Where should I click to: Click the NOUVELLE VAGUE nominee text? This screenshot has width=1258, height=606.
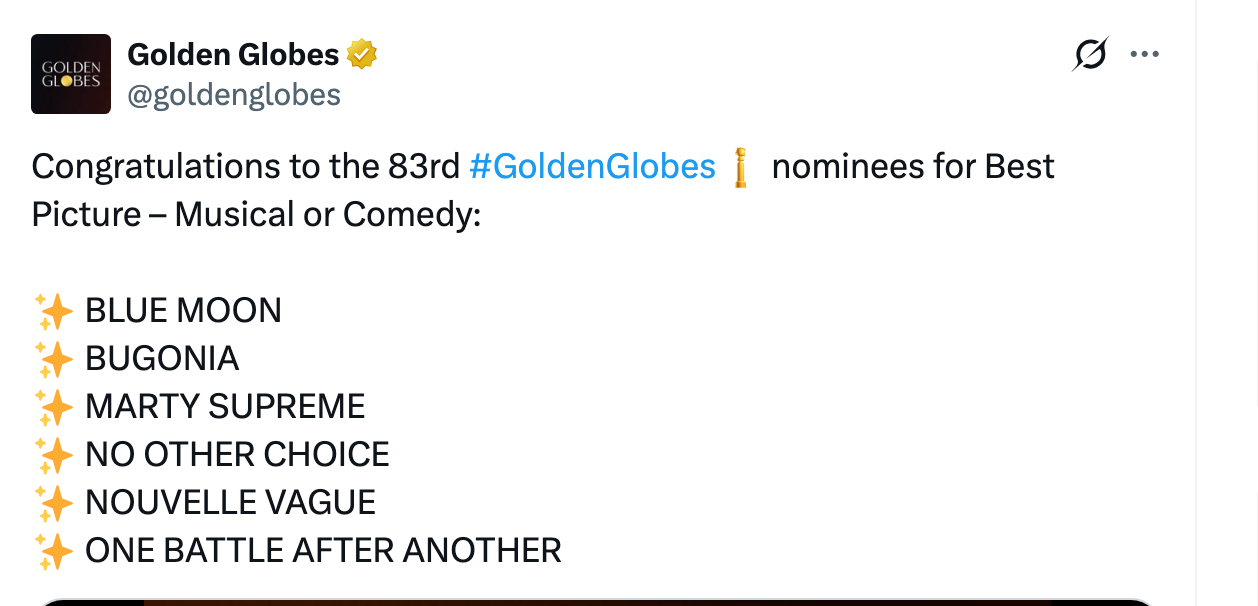(x=230, y=503)
